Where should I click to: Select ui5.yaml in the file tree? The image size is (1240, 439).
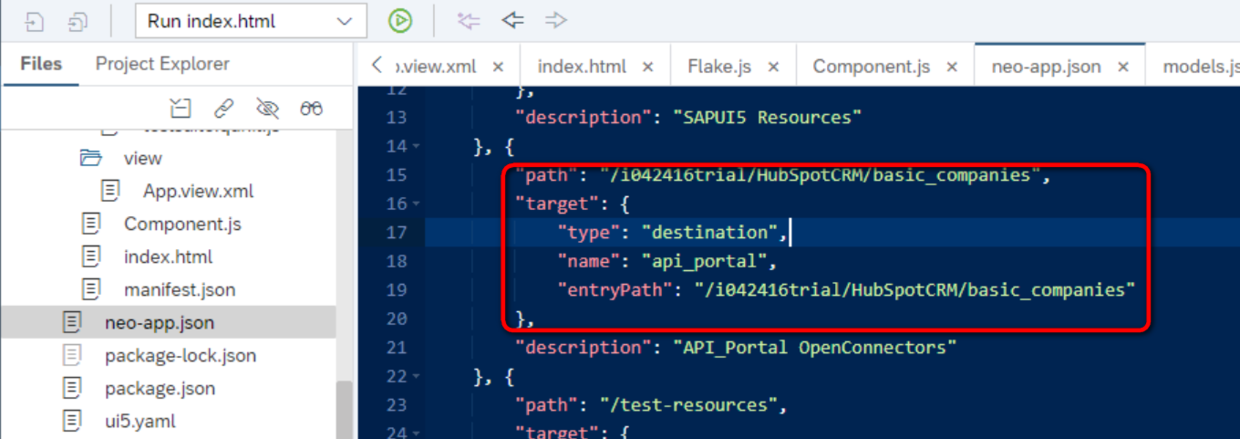pyautogui.click(x=140, y=421)
